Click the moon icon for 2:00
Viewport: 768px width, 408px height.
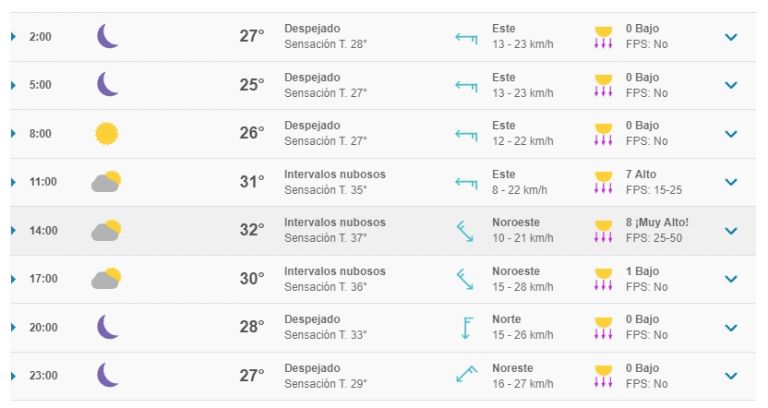(x=107, y=36)
